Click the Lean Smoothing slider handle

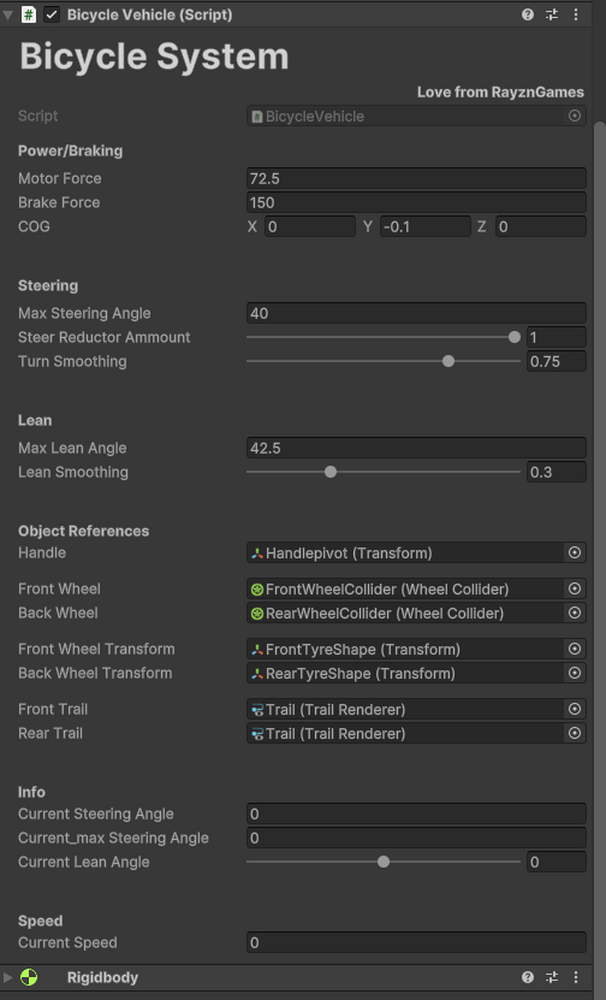pyautogui.click(x=330, y=472)
